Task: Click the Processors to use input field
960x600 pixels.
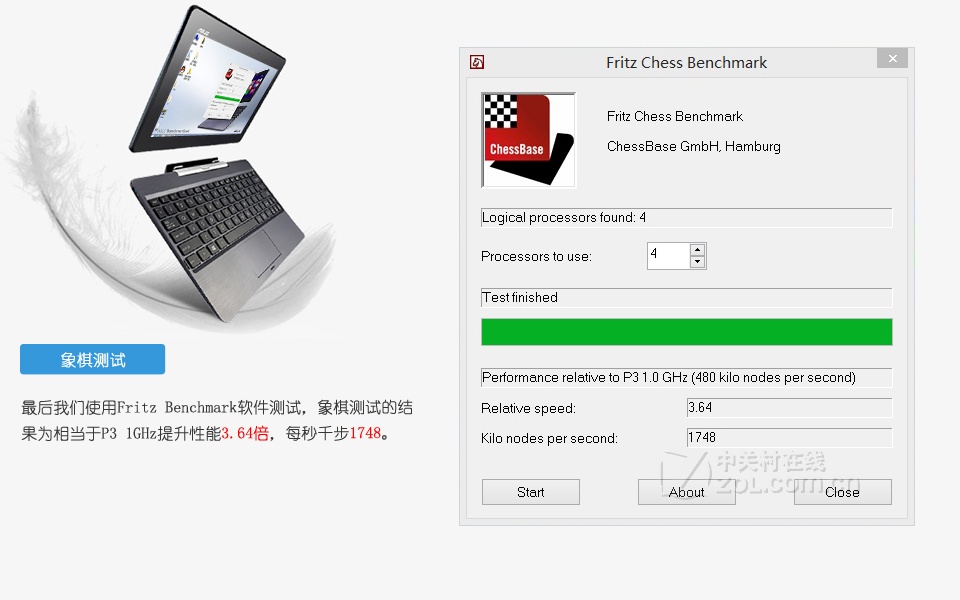Action: pos(668,256)
